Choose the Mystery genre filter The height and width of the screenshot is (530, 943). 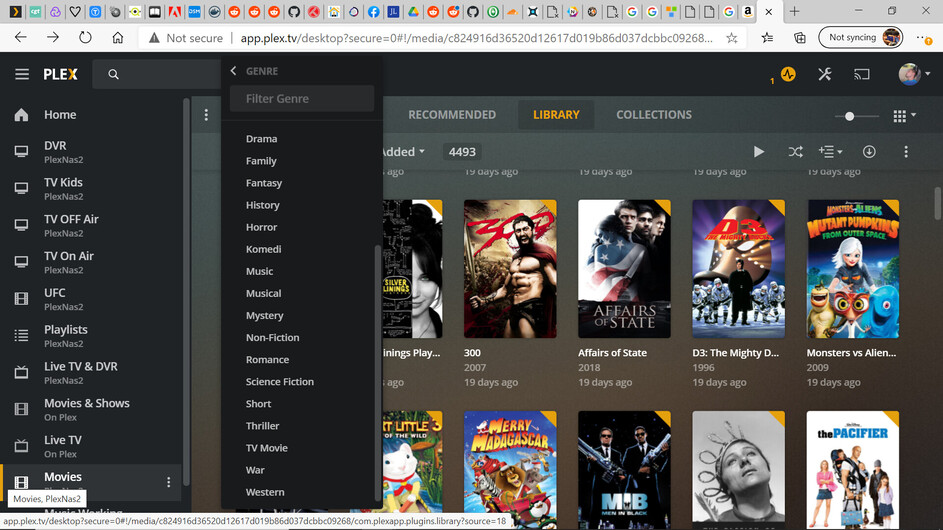(x=265, y=315)
